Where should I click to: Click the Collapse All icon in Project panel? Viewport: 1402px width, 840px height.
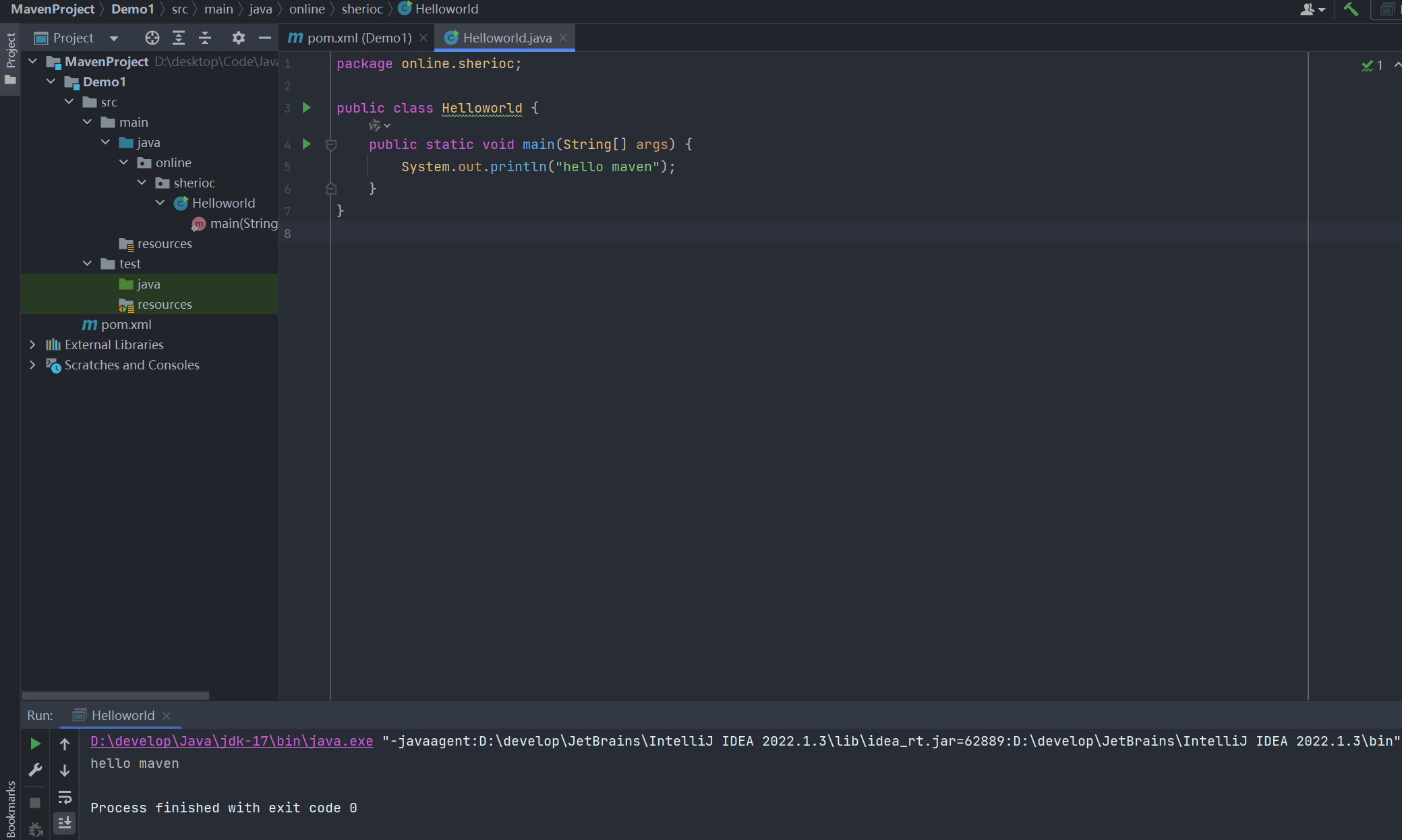pyautogui.click(x=205, y=38)
